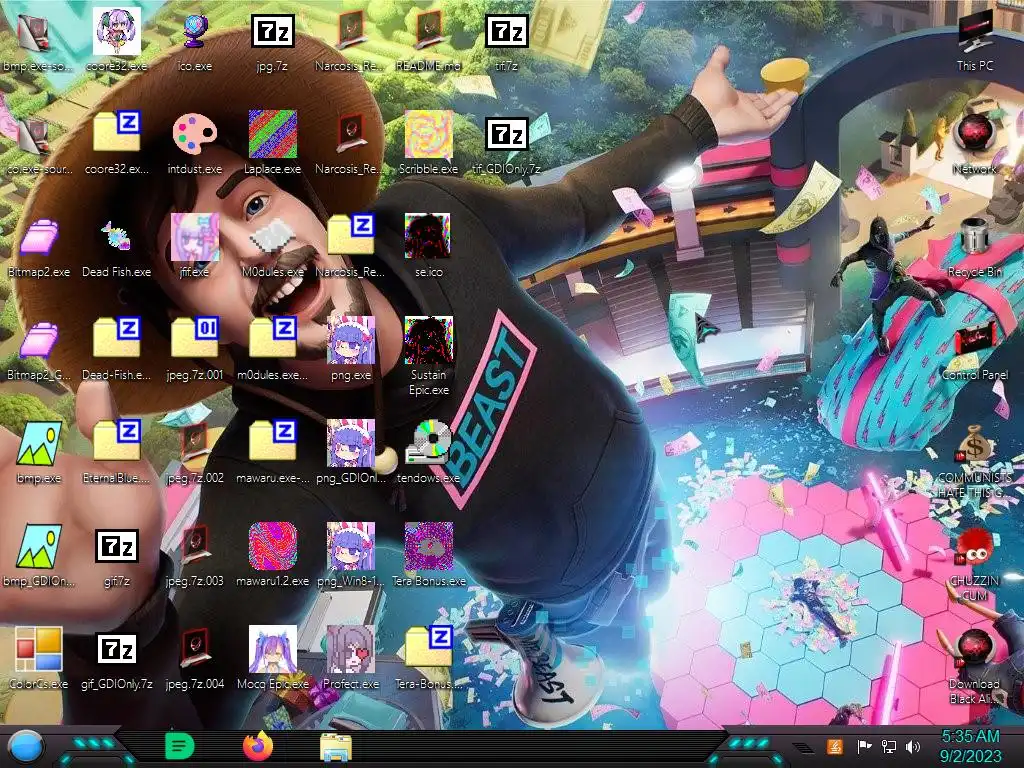Select the intdust.exe paint palette icon
This screenshot has height=768, width=1024.
[x=194, y=134]
